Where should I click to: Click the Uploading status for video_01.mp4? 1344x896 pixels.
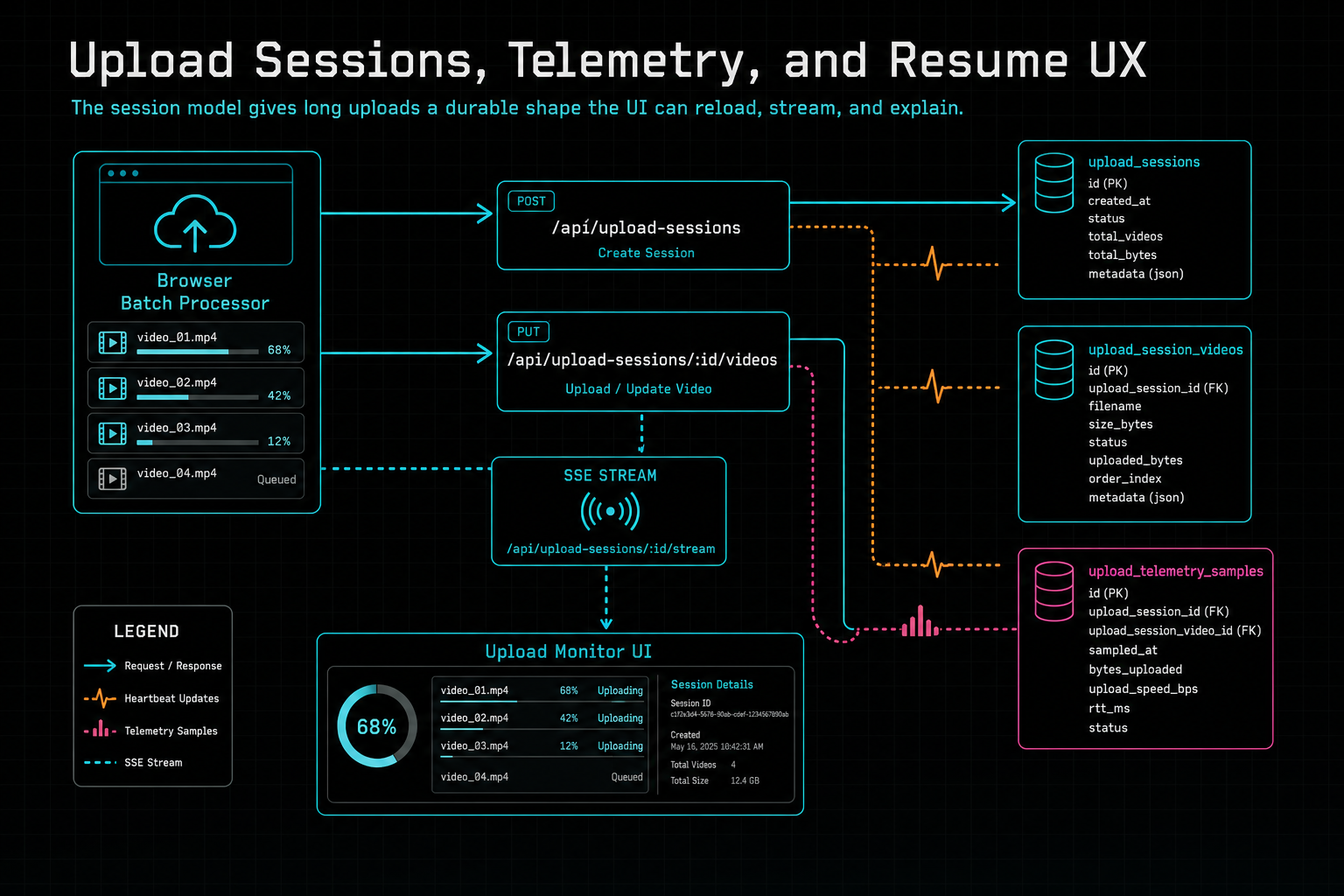point(620,690)
